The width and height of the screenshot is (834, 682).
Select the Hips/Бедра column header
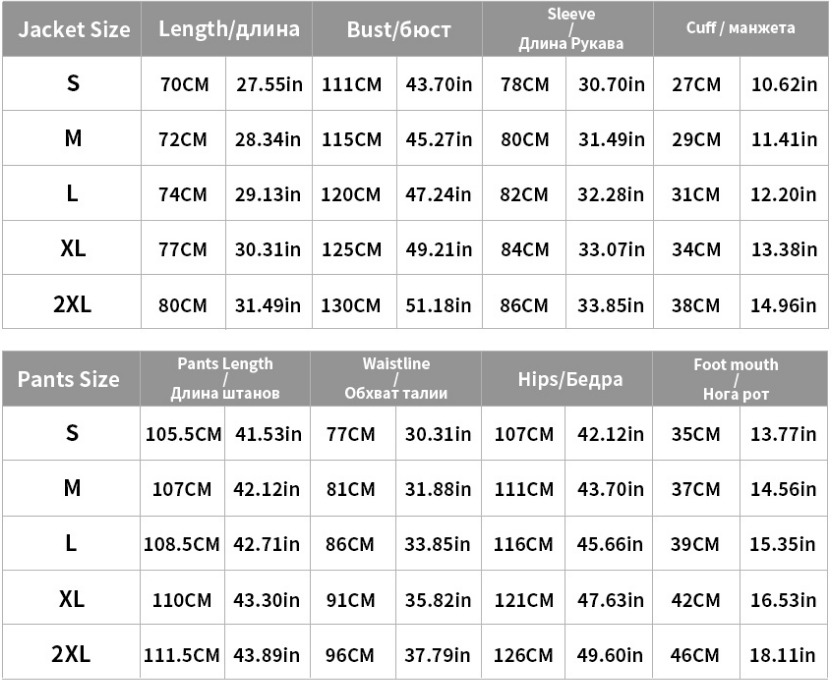[570, 379]
